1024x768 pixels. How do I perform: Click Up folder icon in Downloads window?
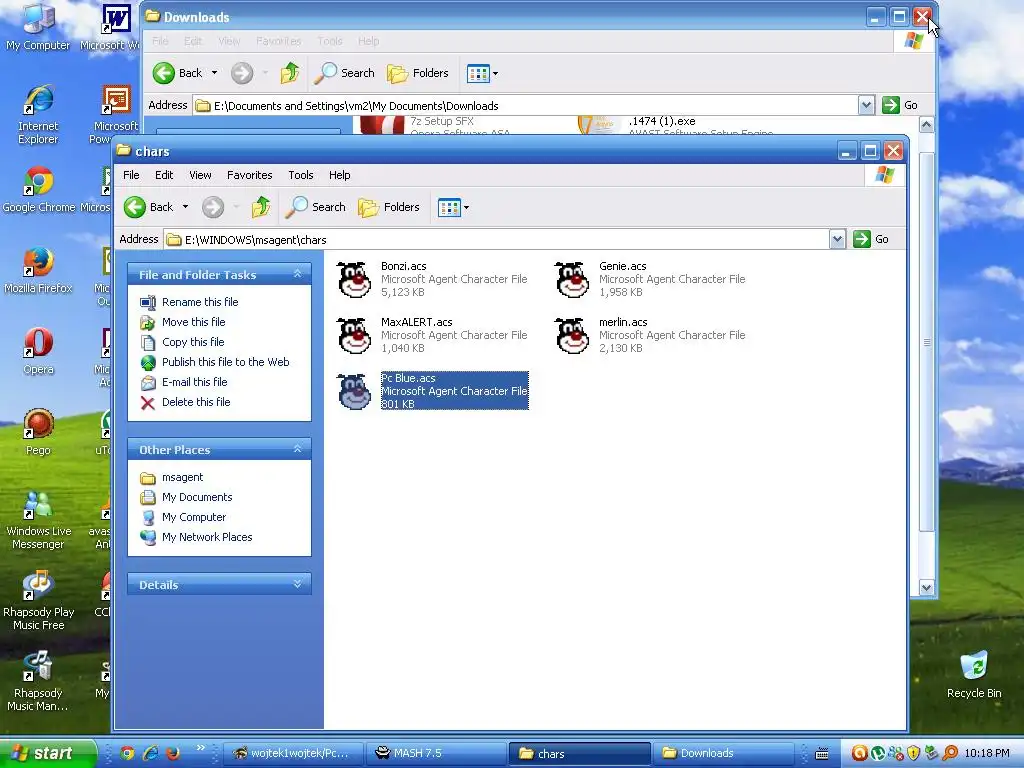pos(289,73)
